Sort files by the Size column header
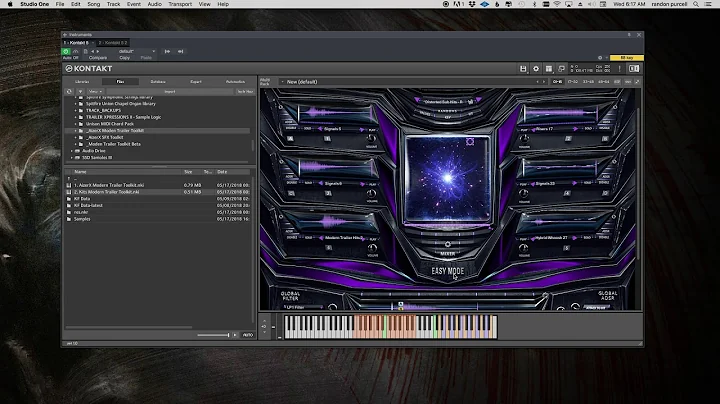Screen dimensions: 720x404 click(x=188, y=172)
